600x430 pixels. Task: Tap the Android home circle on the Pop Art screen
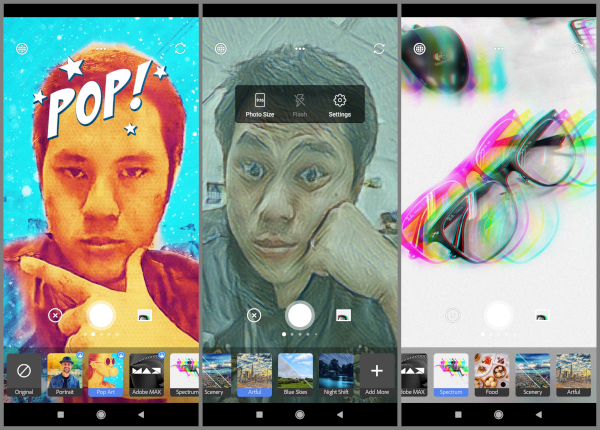pos(101,414)
